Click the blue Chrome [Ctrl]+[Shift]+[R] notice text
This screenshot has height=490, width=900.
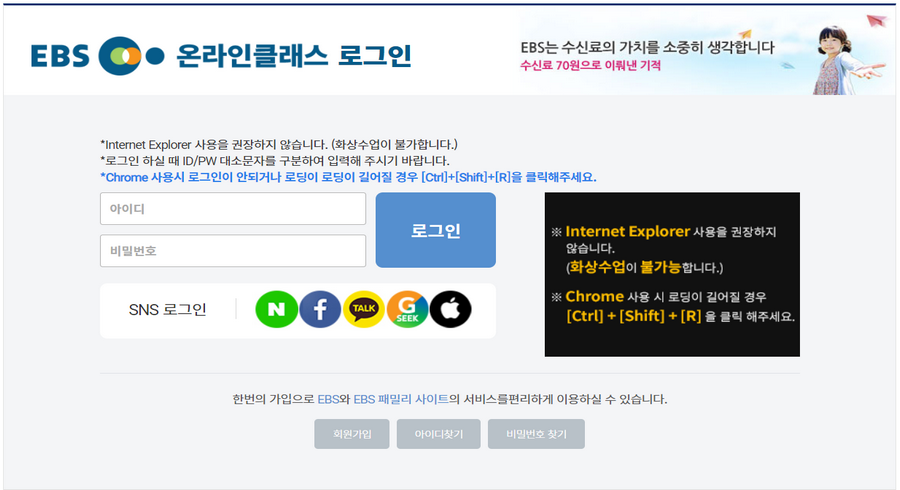pyautogui.click(x=348, y=177)
